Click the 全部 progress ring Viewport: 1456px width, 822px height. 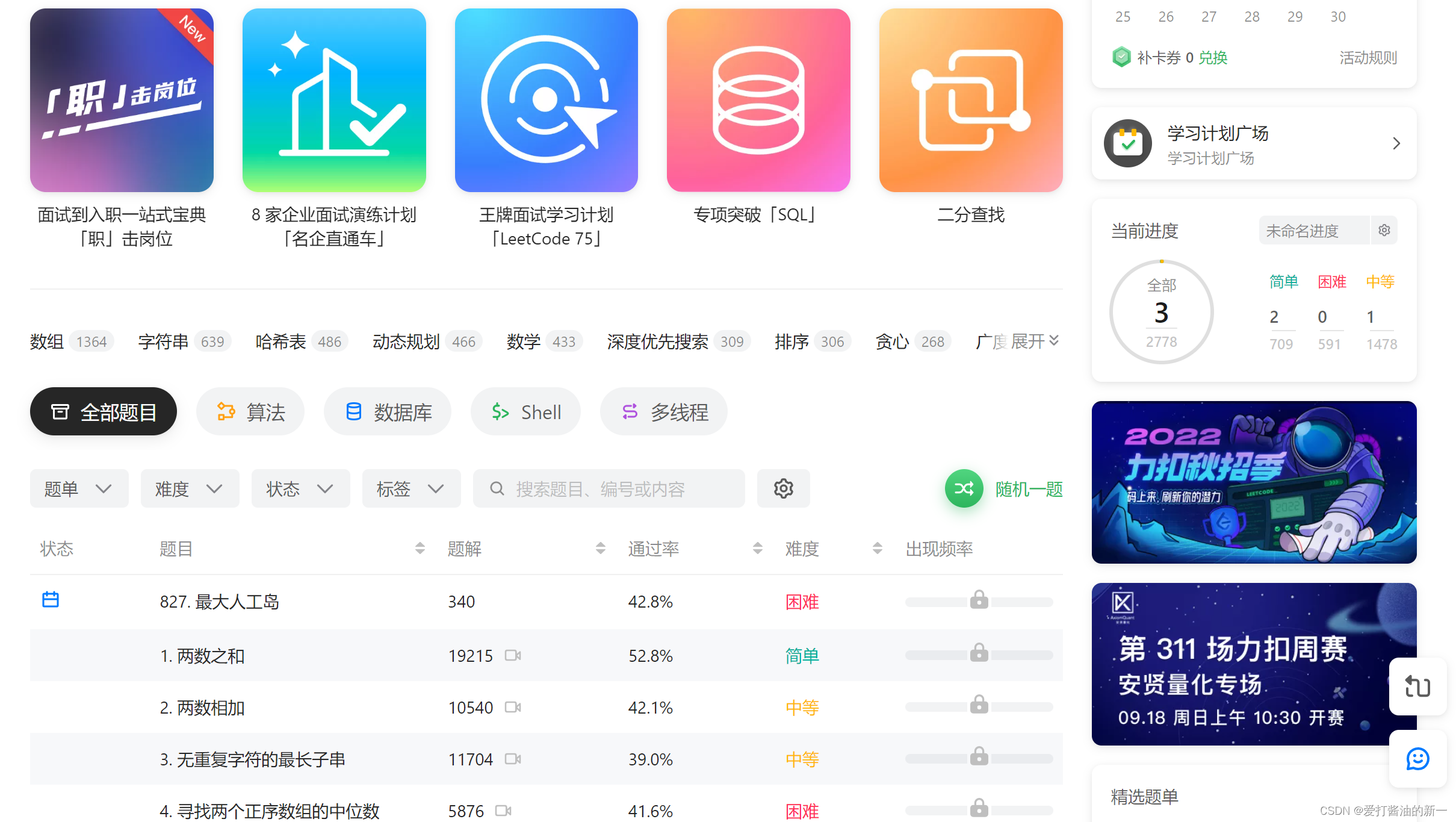[x=1162, y=312]
